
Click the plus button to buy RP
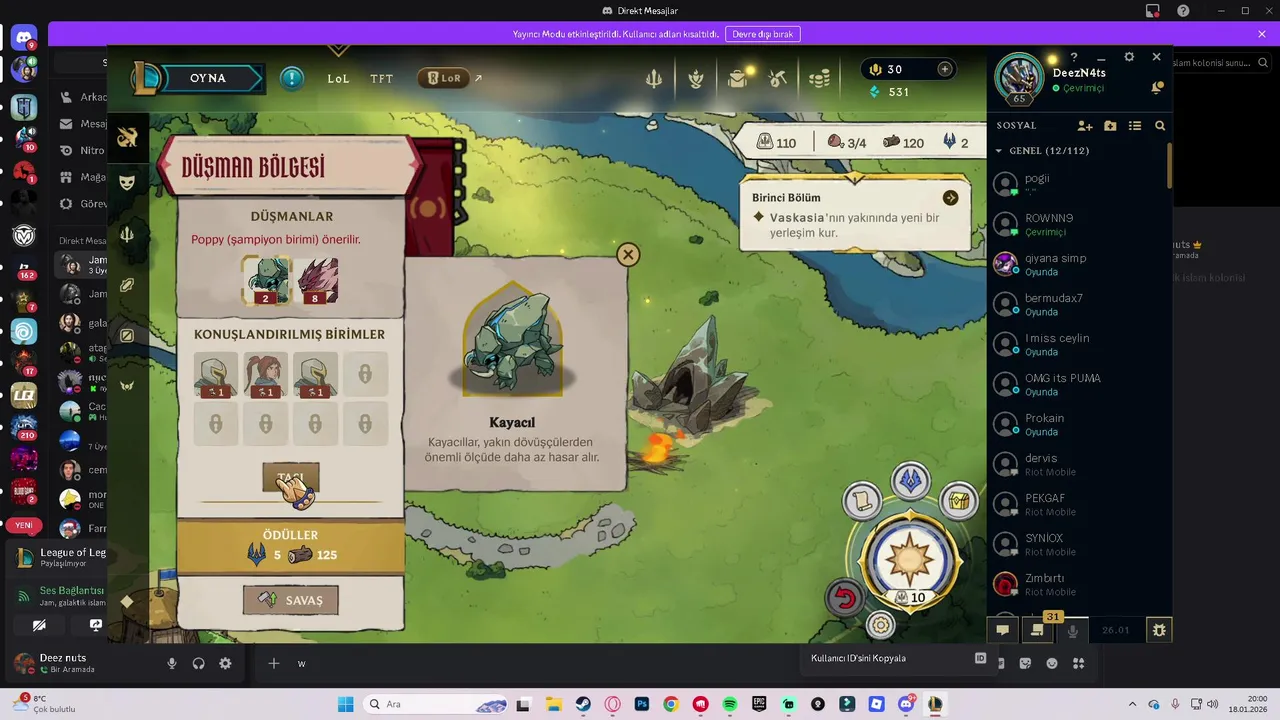(944, 69)
